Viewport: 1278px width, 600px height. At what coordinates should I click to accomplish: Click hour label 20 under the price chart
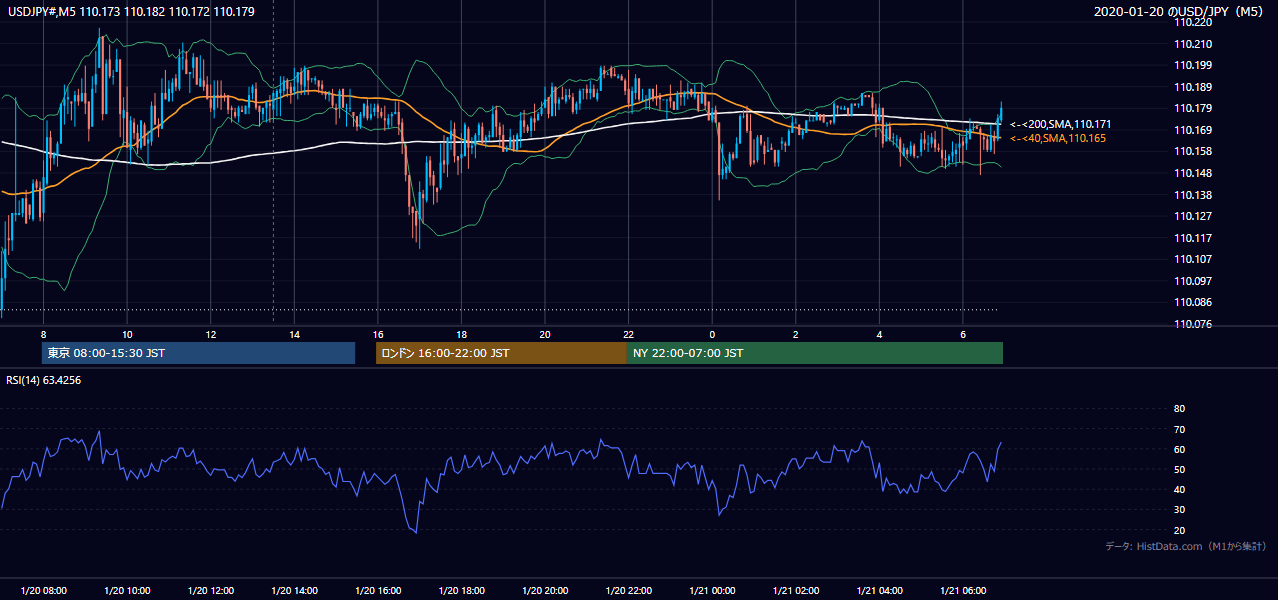(544, 334)
